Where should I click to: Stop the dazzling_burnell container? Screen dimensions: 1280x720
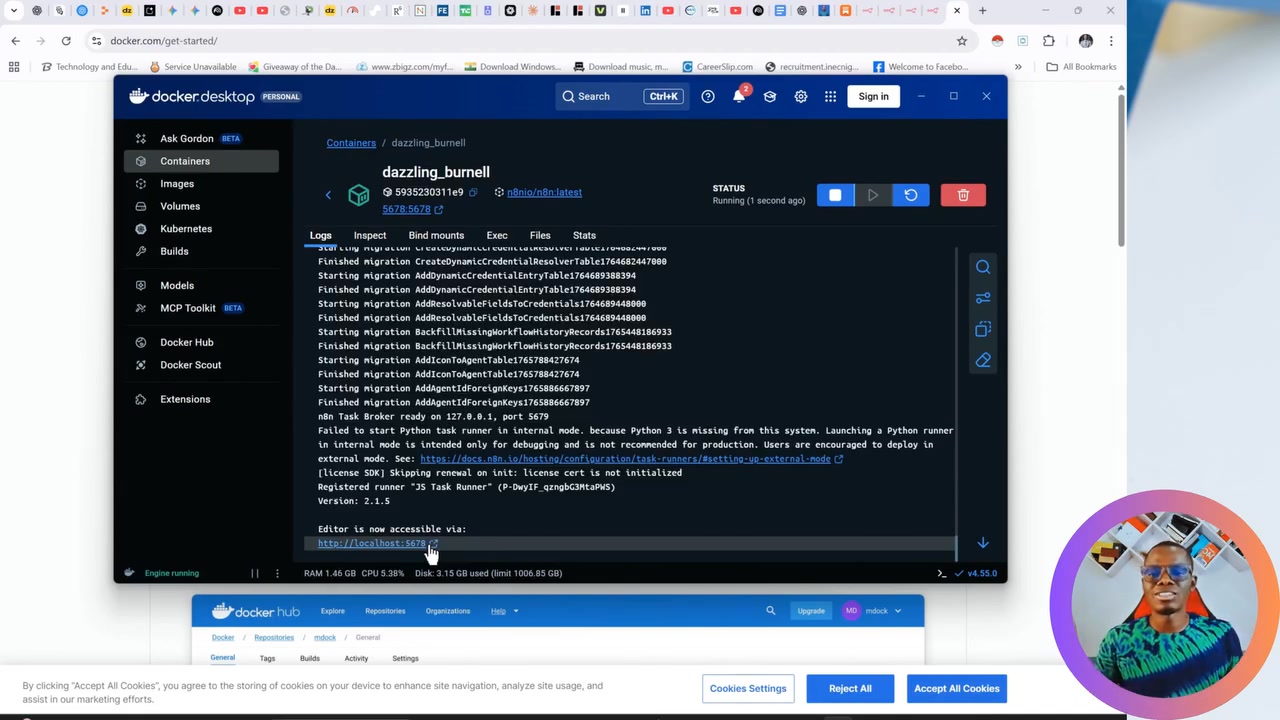(x=835, y=195)
